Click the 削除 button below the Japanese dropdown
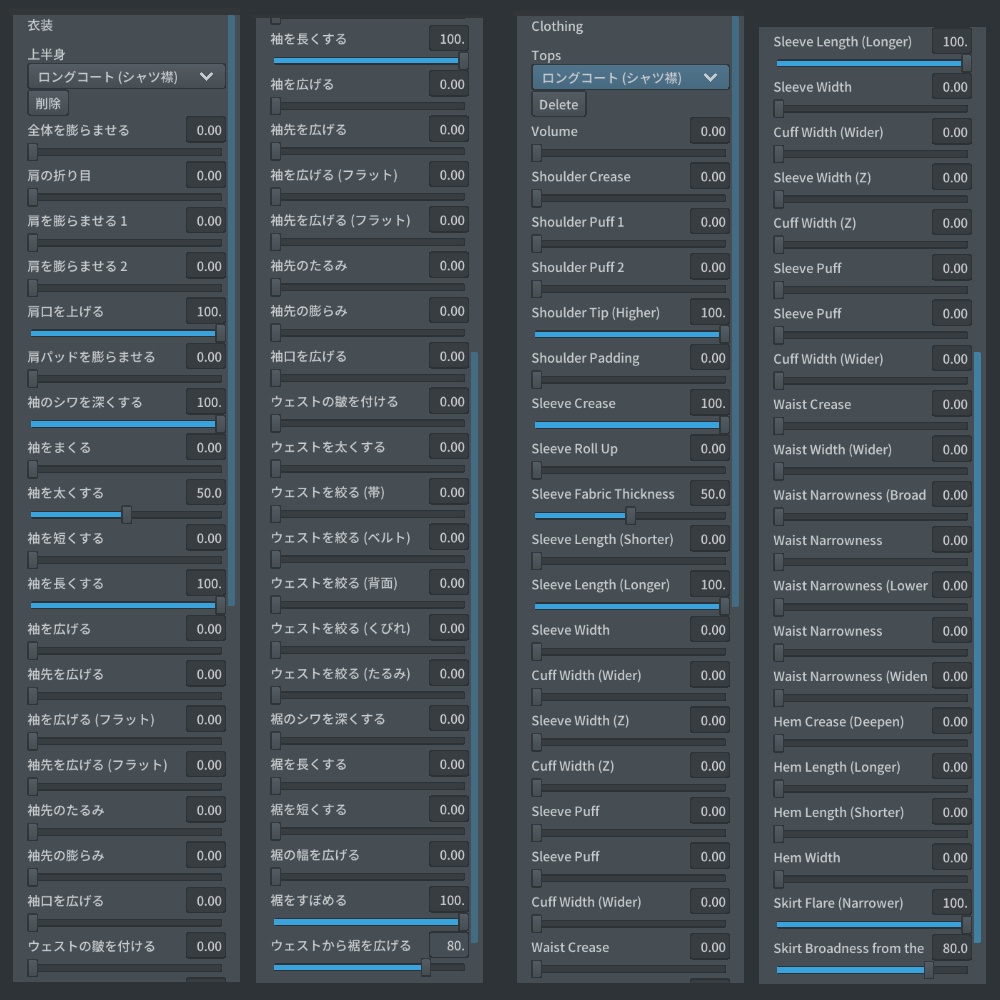Screen dimensions: 1000x1000 [x=47, y=103]
